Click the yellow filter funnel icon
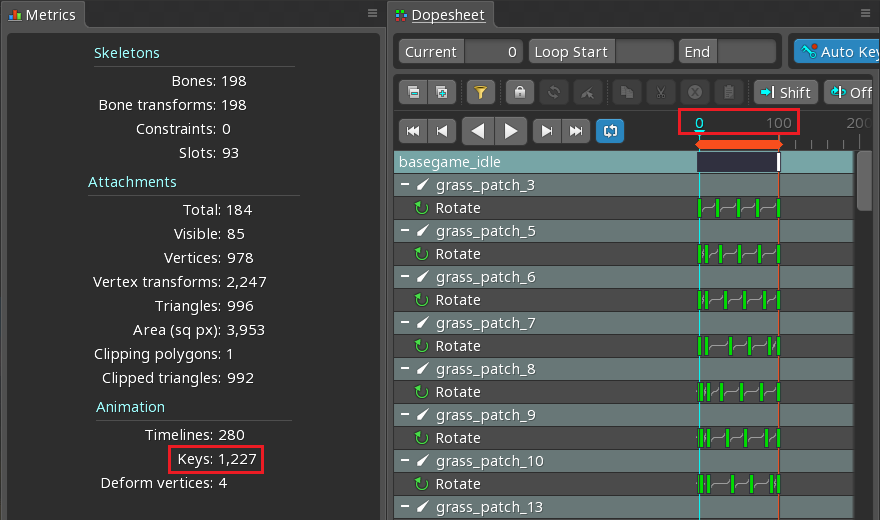The height and width of the screenshot is (520, 880). click(x=480, y=93)
